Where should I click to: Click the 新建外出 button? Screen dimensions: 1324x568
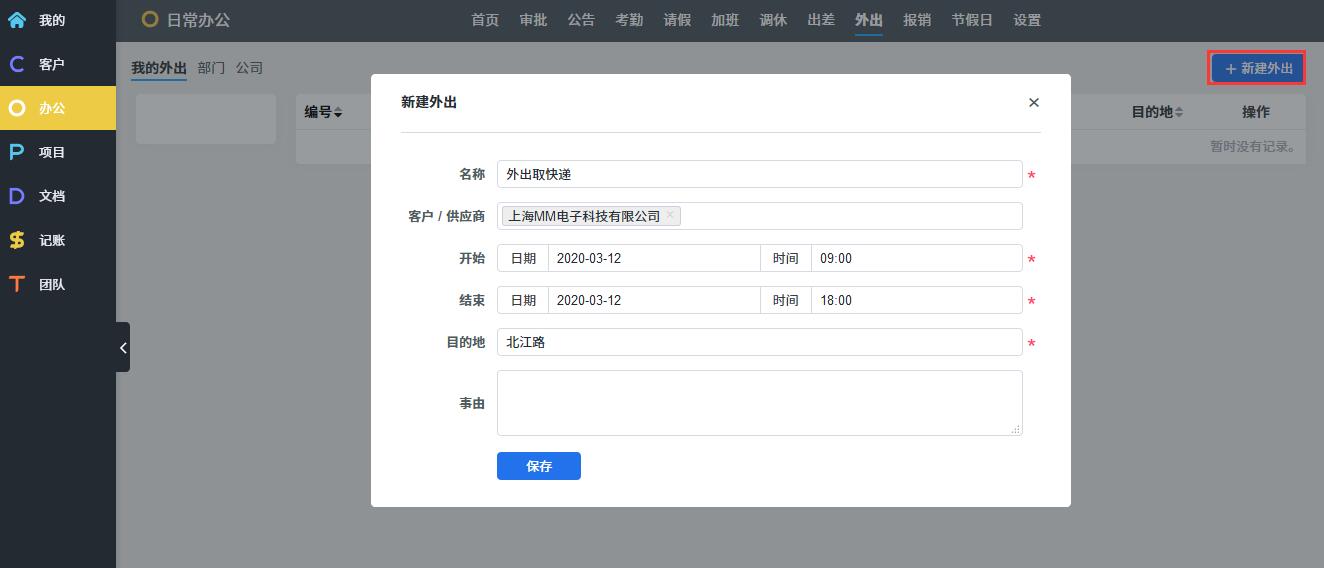(1257, 68)
